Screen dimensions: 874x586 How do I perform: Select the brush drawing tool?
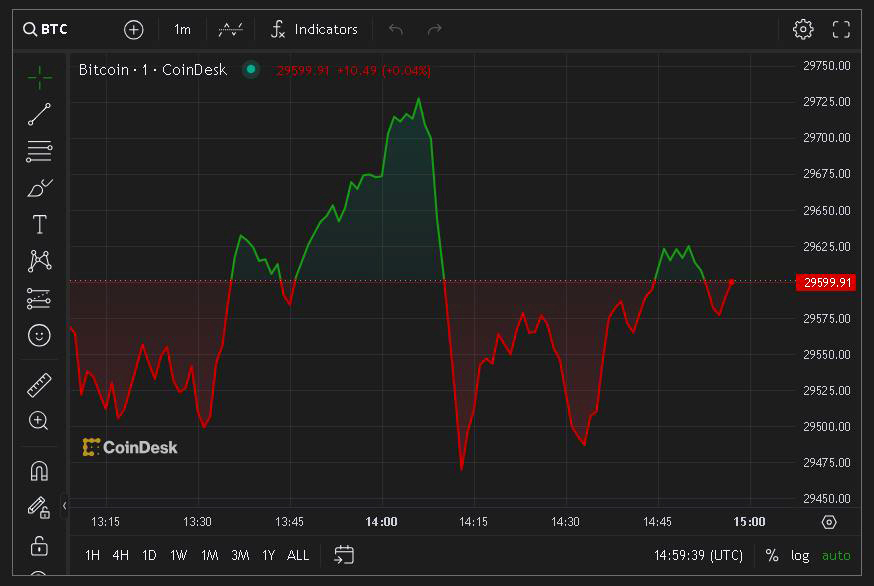39,188
